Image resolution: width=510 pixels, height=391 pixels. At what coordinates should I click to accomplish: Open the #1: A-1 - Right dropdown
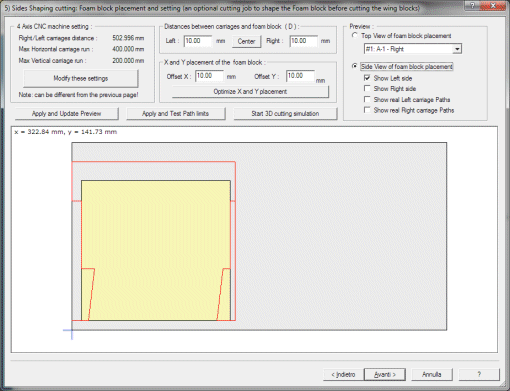(x=457, y=49)
